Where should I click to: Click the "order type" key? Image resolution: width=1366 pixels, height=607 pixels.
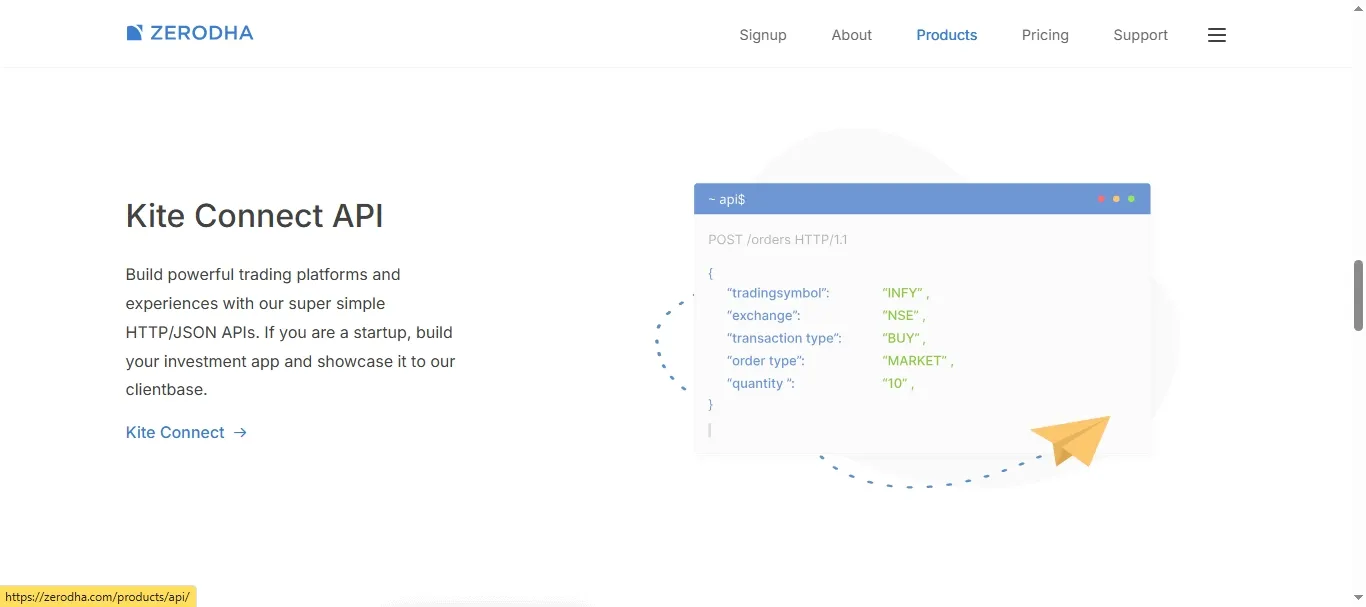(x=766, y=361)
